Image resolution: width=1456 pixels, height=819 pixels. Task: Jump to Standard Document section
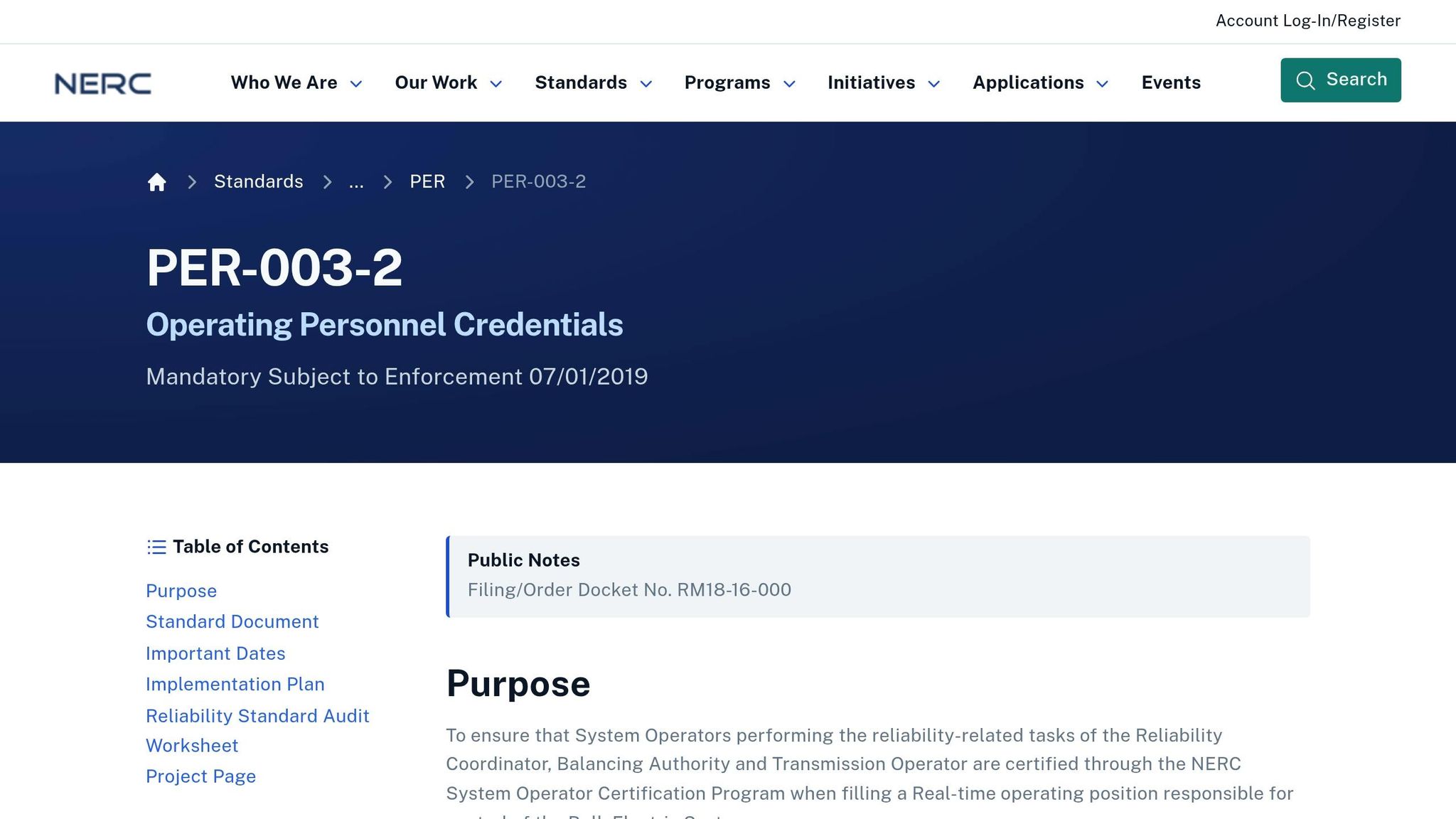(232, 622)
